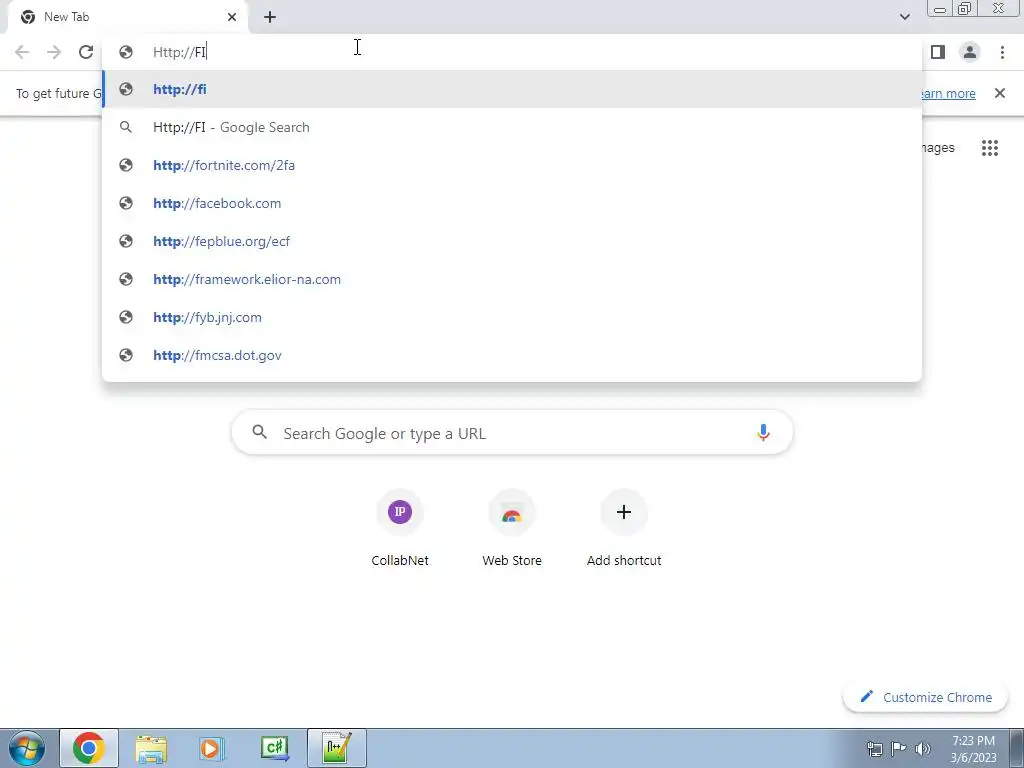The image size is (1024, 768).
Task: Dismiss the info bar with X
Action: (999, 93)
